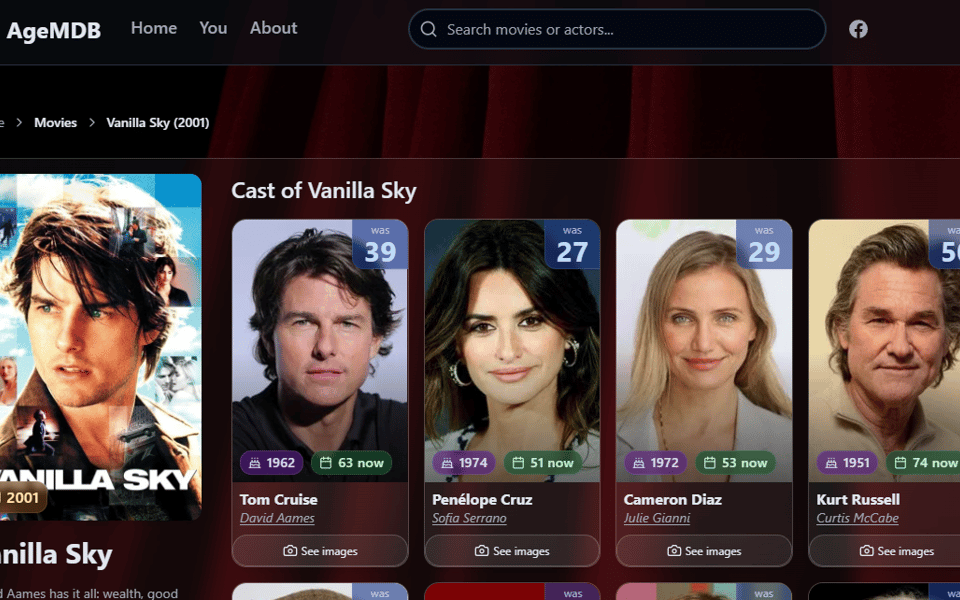This screenshot has width=960, height=600.
Task: Click the was 29 age badge
Action: coord(763,244)
